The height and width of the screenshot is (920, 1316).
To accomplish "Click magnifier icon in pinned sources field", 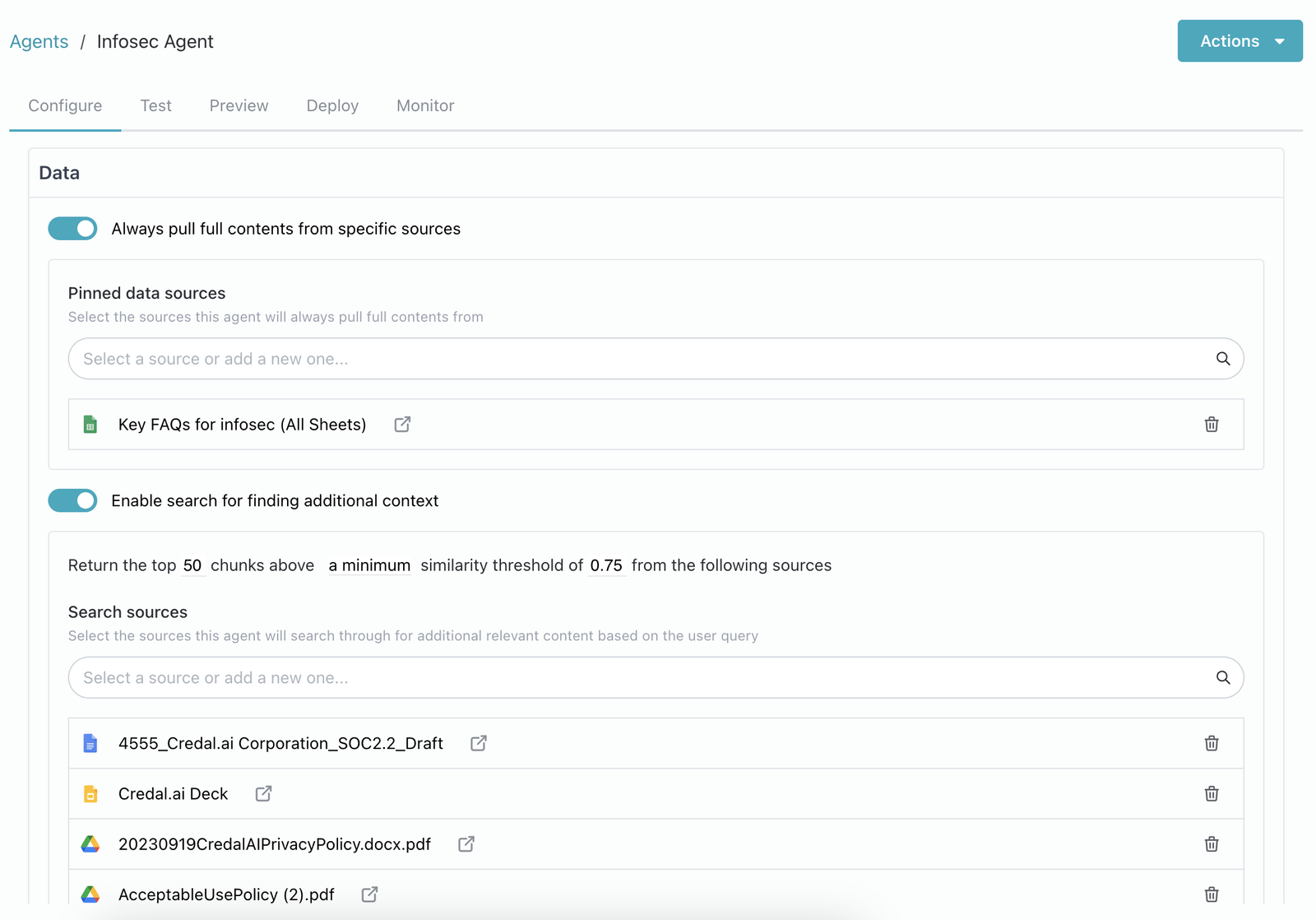I will (1223, 359).
